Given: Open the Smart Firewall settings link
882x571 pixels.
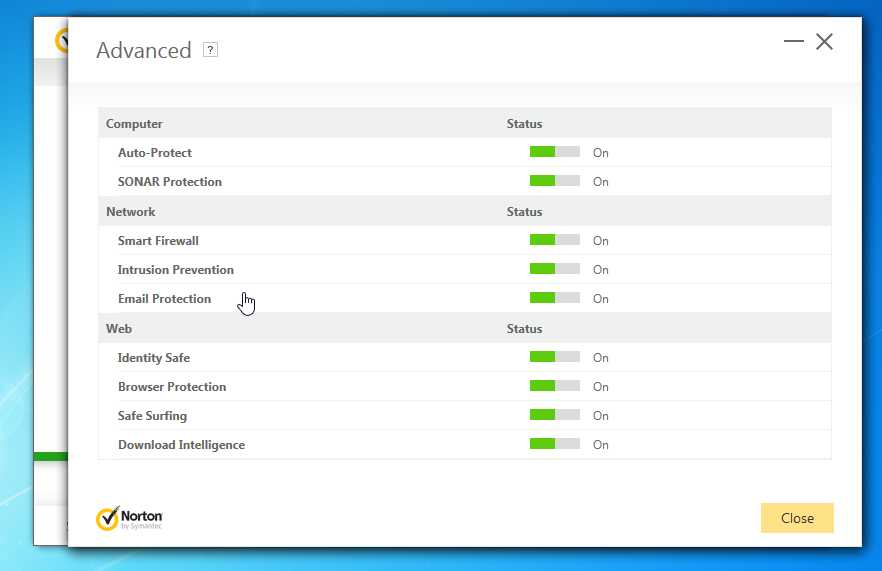Looking at the screenshot, I should [x=160, y=241].
